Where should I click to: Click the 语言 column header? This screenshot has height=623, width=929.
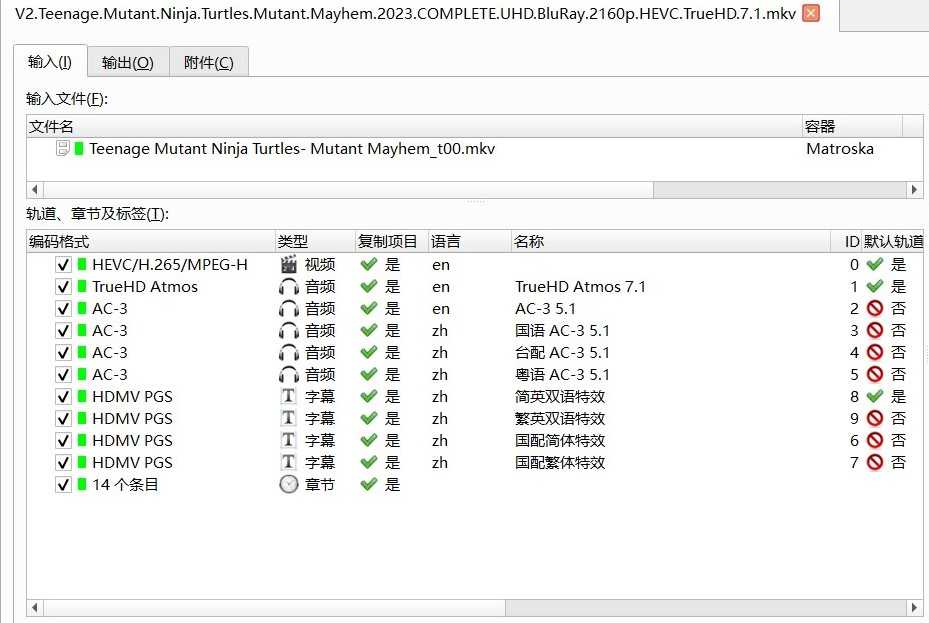point(469,242)
